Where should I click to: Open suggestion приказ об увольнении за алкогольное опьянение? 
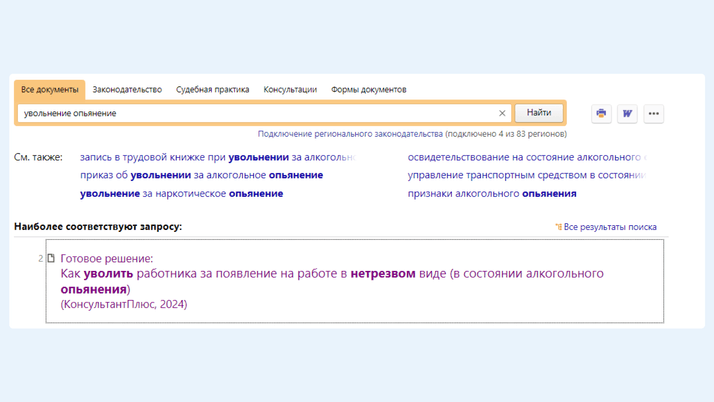click(x=201, y=175)
